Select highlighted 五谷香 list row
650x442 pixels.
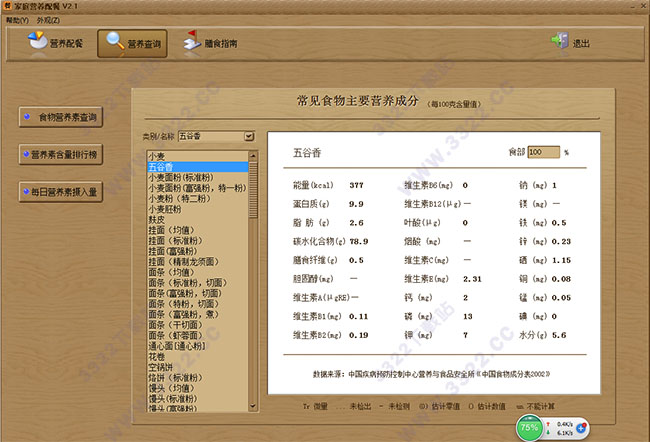[197, 167]
